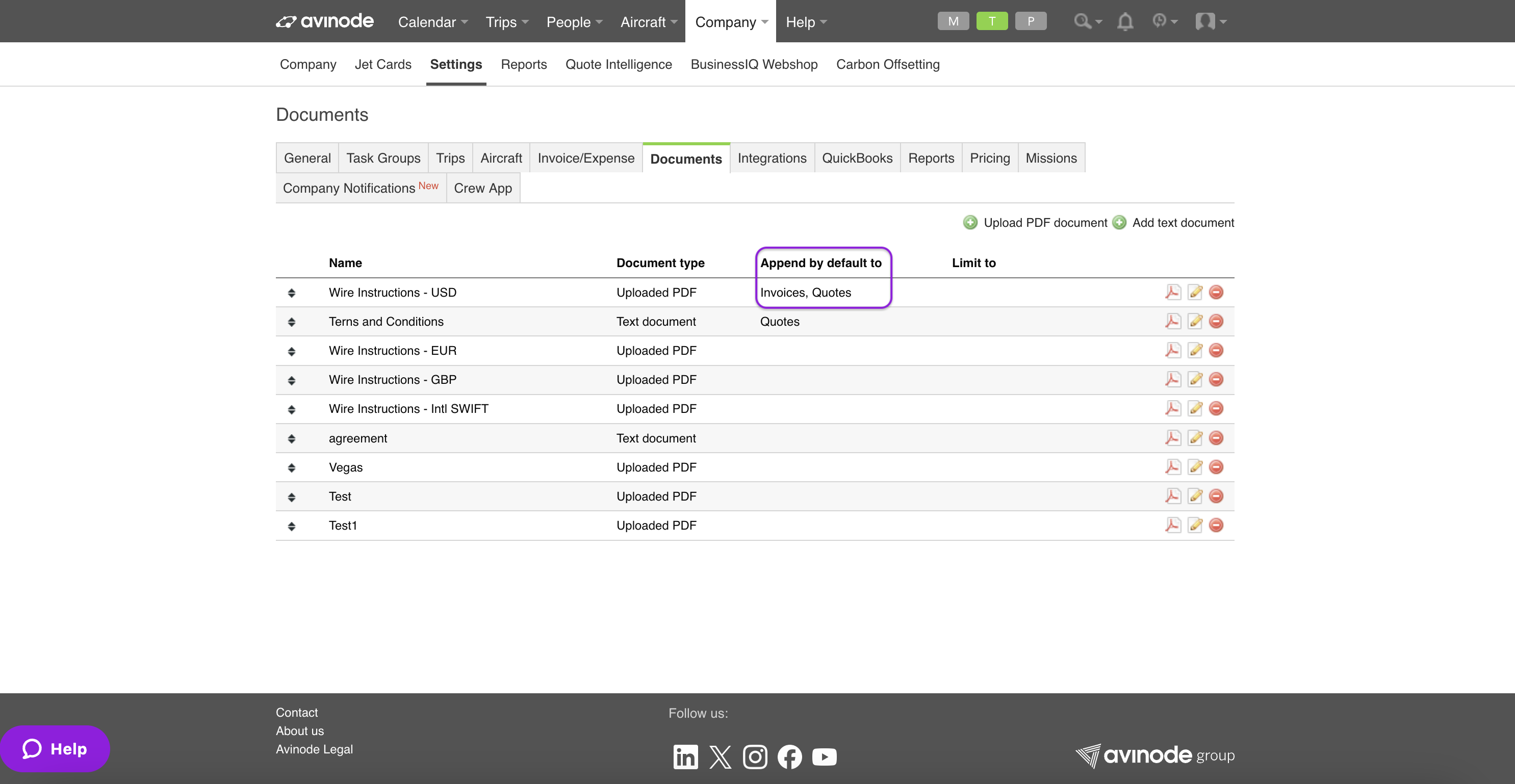1515x784 pixels.
Task: Go to Jet Cards subnav
Action: (x=383, y=64)
